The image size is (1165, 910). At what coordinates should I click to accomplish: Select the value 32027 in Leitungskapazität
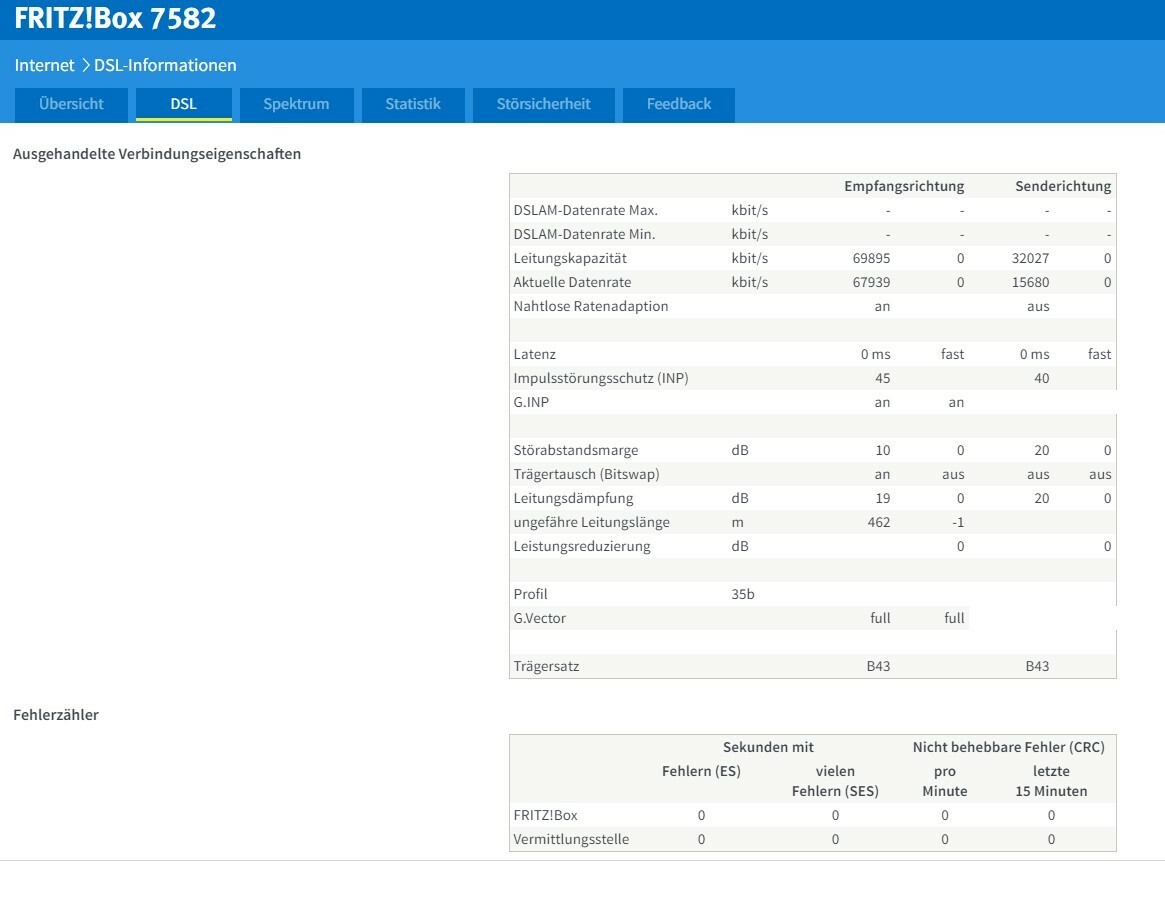[1031, 259]
